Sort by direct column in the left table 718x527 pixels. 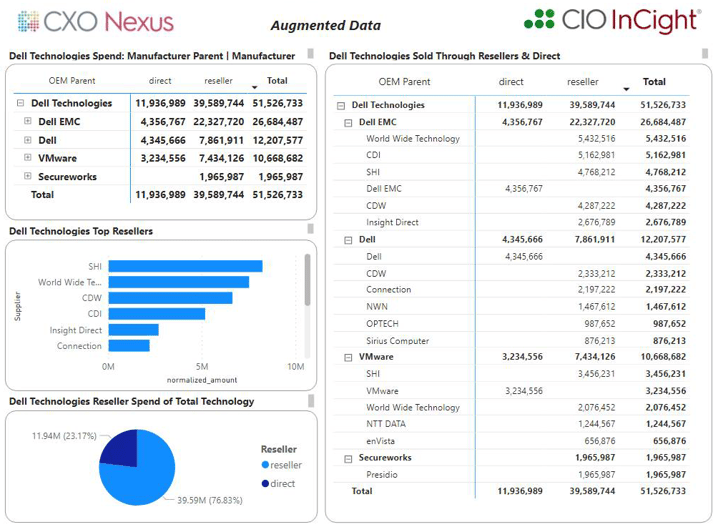coord(160,81)
